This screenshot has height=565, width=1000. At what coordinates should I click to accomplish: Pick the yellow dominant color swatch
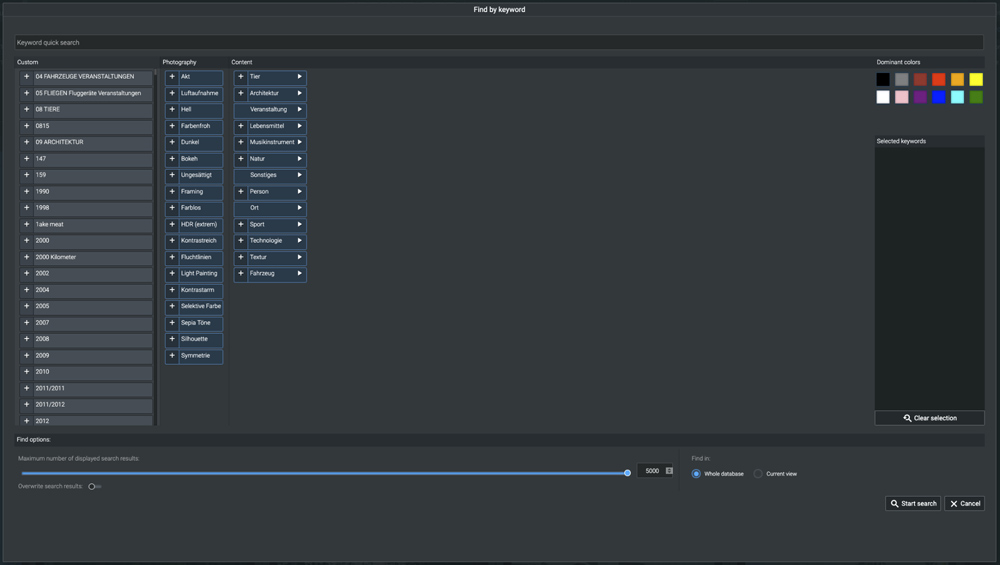pos(976,79)
